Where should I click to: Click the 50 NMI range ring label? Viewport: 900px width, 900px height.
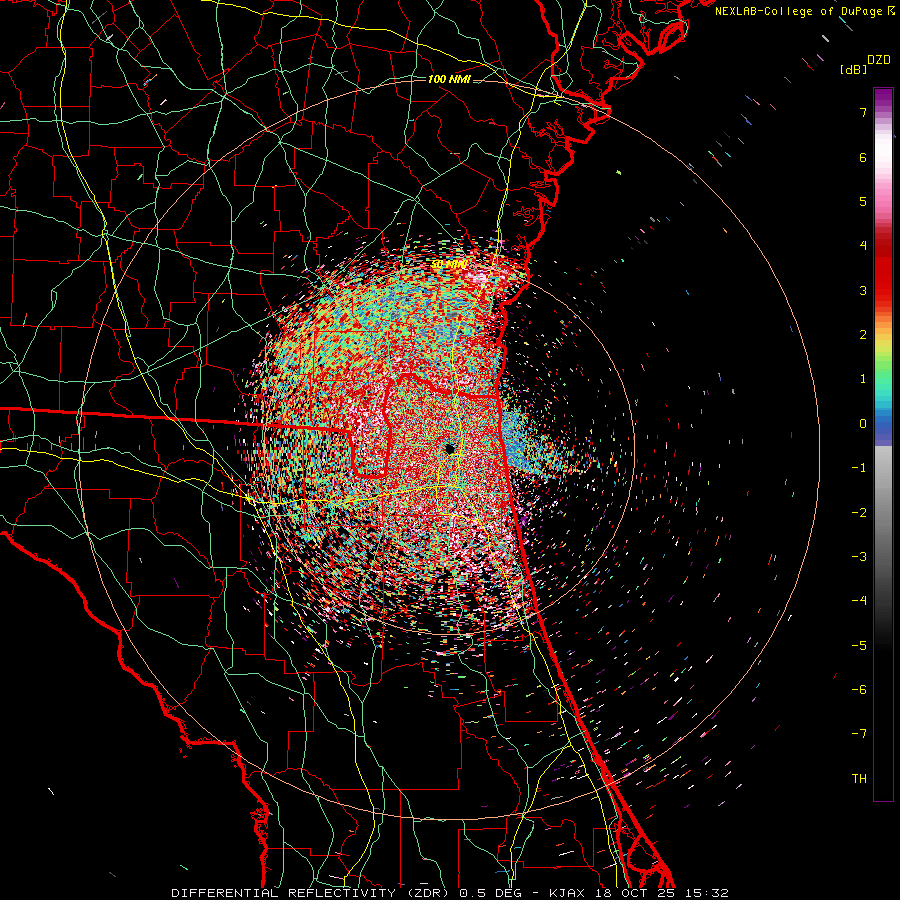click(x=449, y=265)
